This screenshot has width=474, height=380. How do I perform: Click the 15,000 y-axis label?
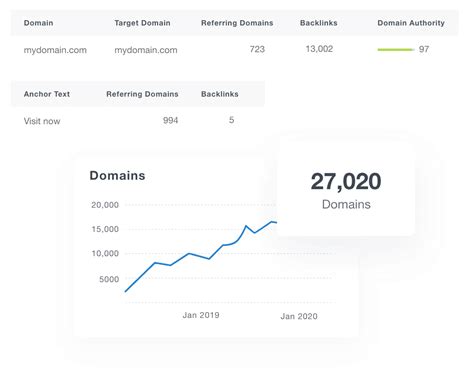click(105, 229)
